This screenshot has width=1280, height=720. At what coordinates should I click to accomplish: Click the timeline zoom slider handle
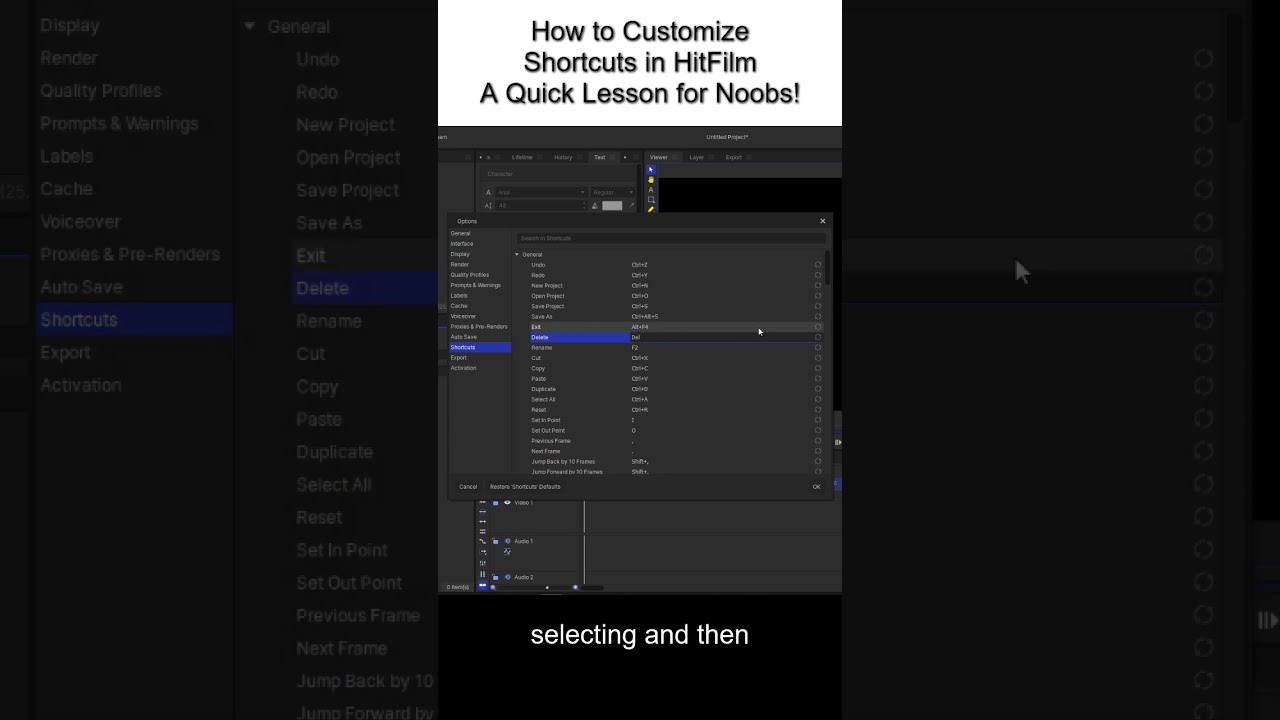pyautogui.click(x=547, y=587)
